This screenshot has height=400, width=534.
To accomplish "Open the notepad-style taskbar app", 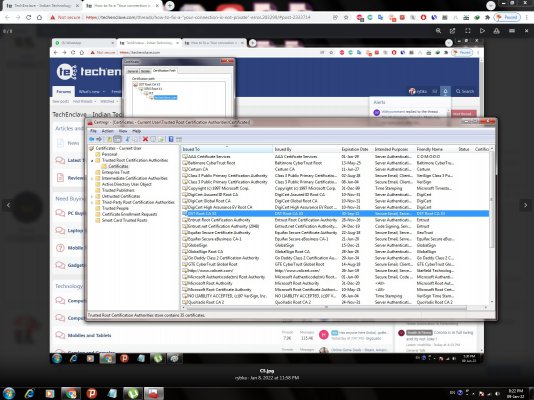I will pos(112,393).
